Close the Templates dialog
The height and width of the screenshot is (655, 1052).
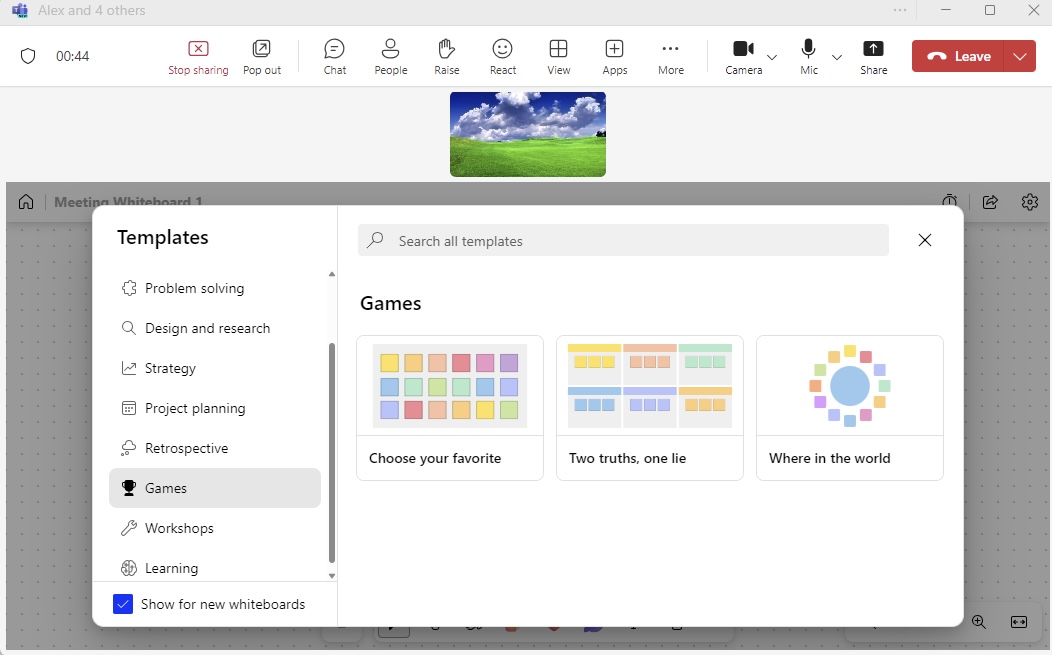pyautogui.click(x=925, y=240)
